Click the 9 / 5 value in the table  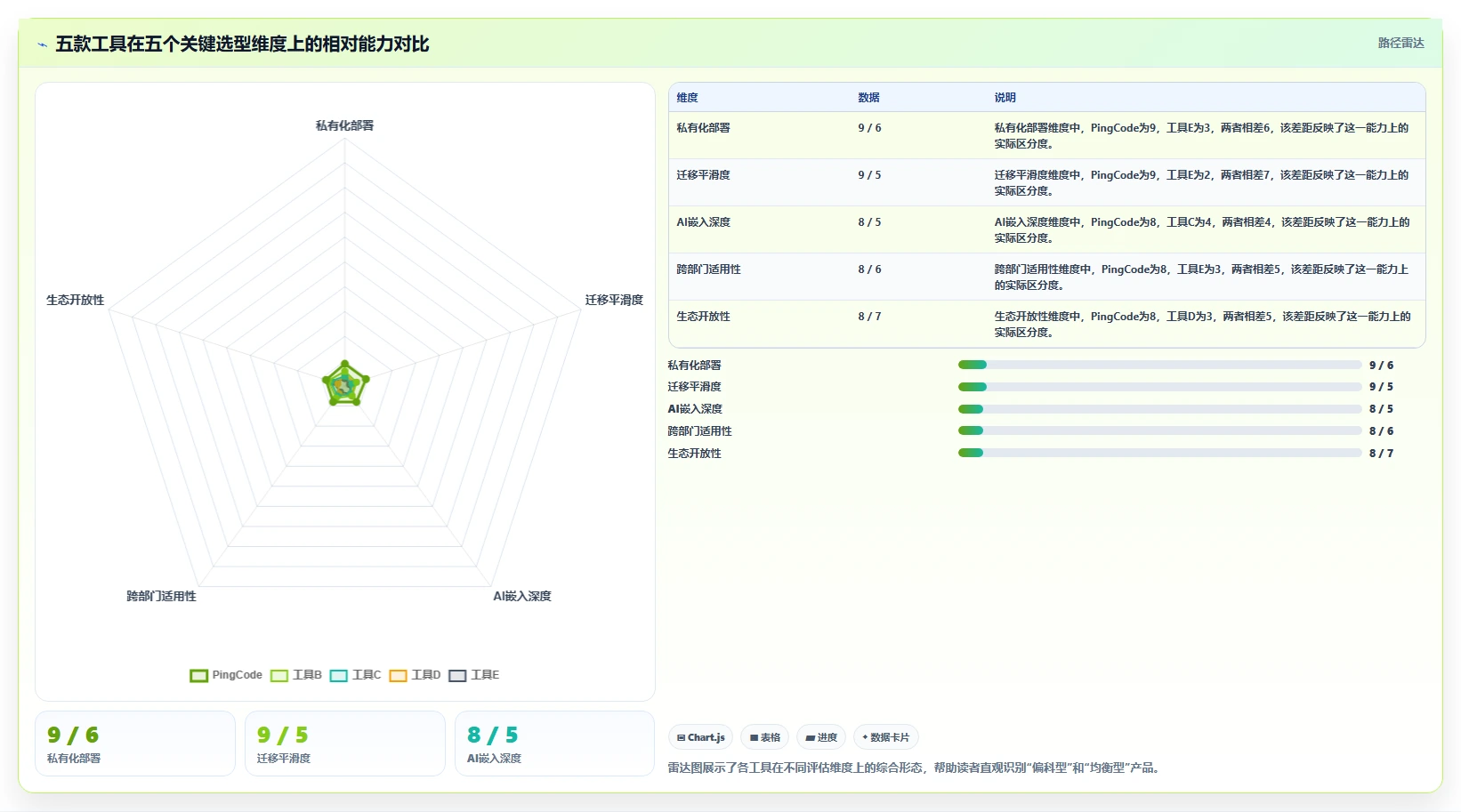tap(869, 175)
